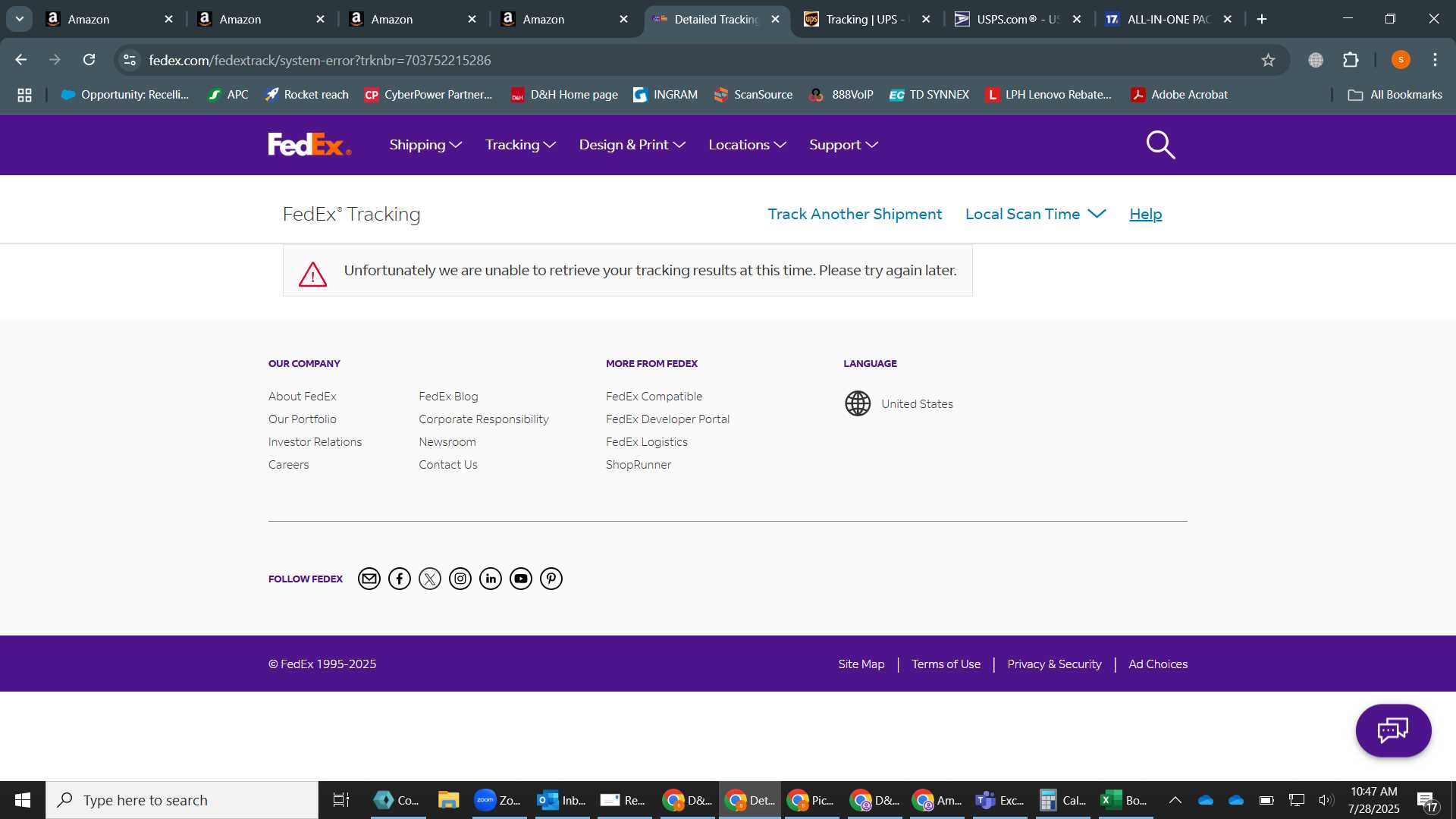
Task: Open Terms of Use link
Action: point(946,664)
